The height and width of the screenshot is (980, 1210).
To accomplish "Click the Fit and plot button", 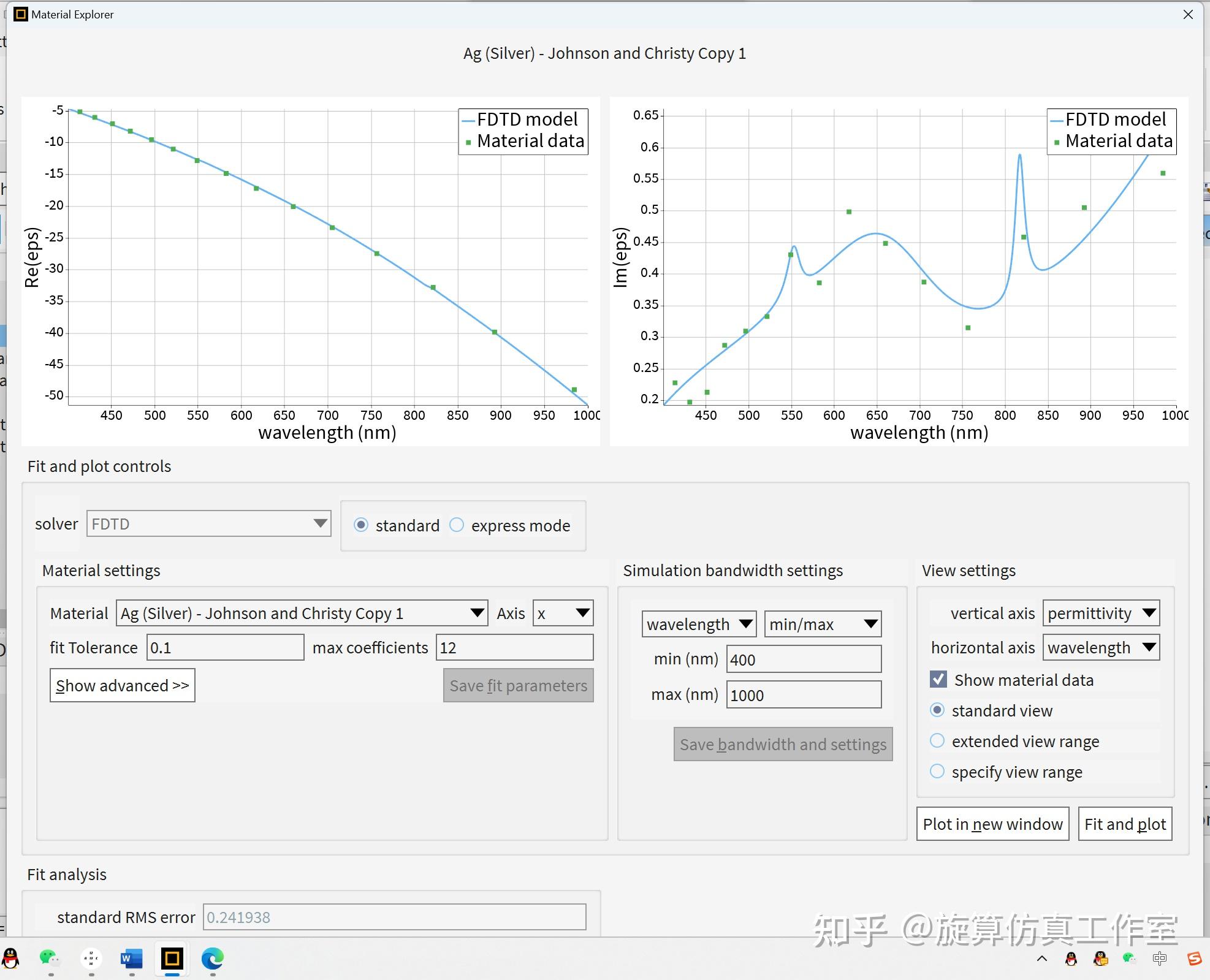I will [x=1125, y=824].
